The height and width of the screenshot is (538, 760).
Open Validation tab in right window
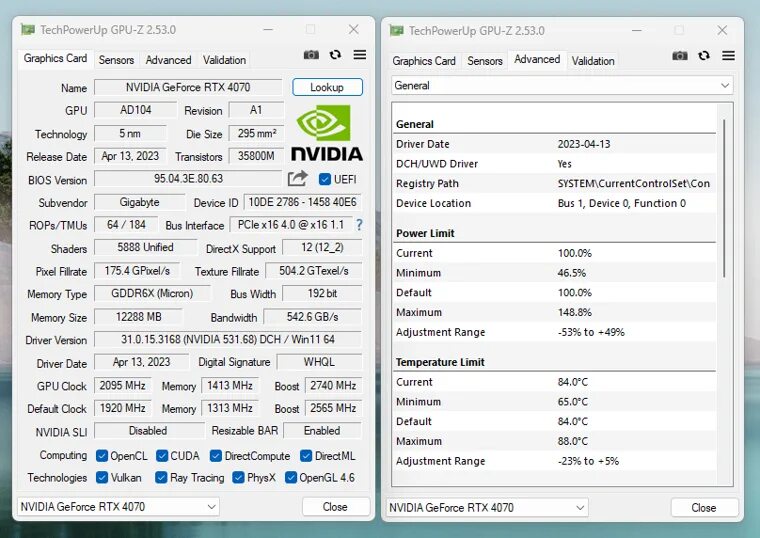coord(593,61)
